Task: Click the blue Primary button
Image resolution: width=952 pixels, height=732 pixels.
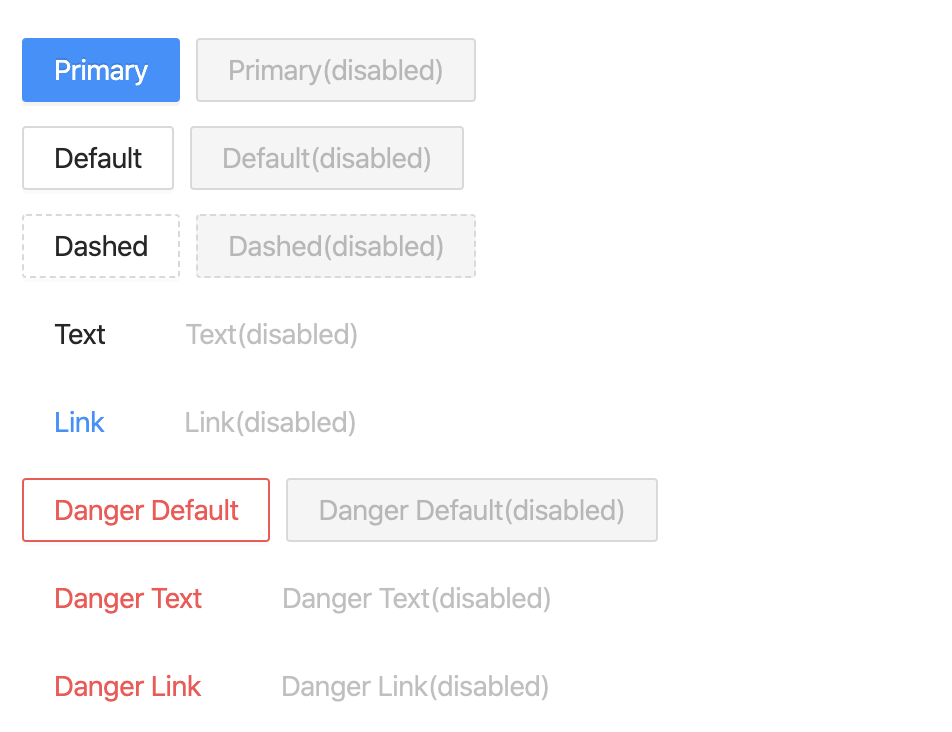Action: point(101,70)
